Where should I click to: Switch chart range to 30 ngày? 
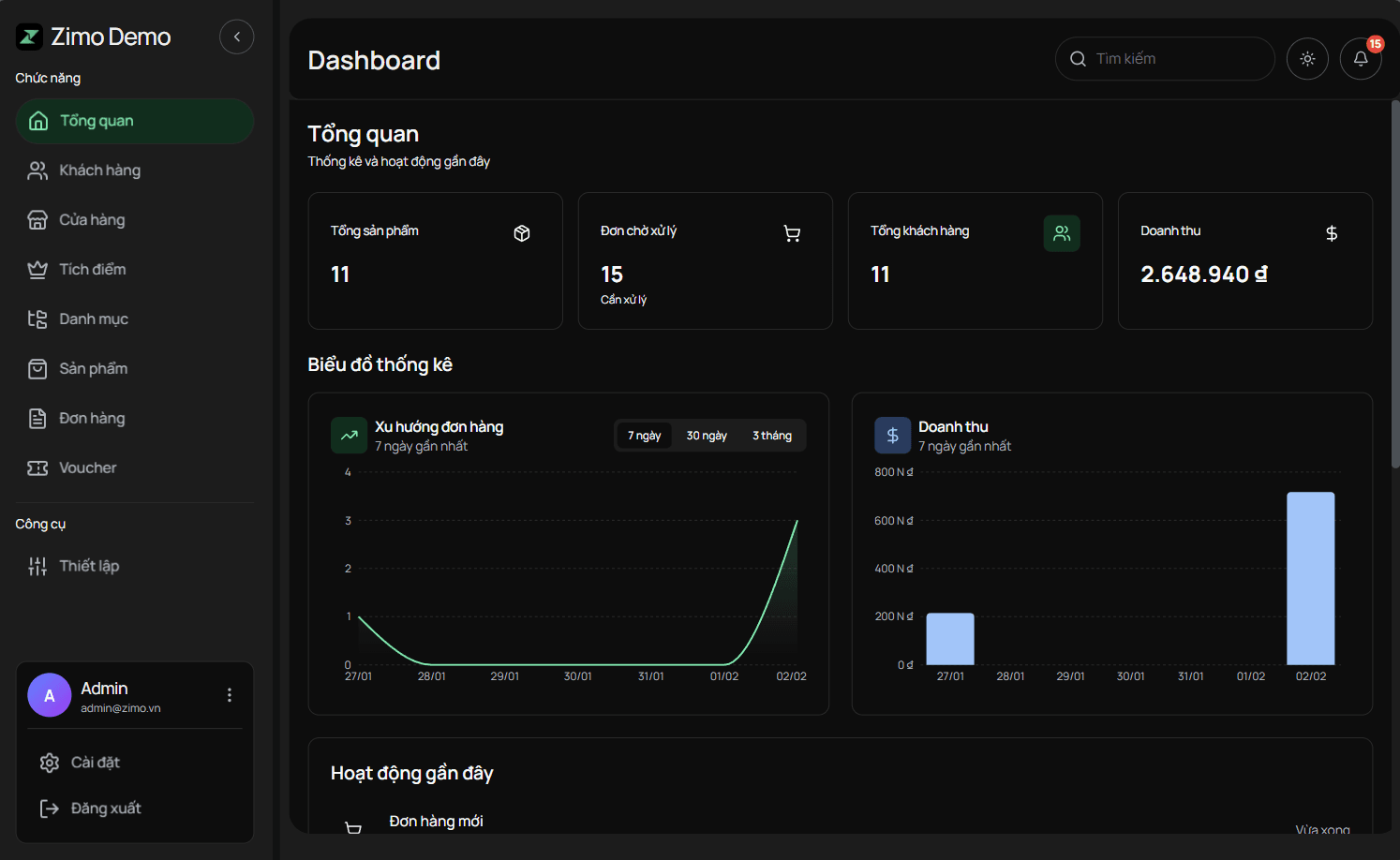[x=706, y=435]
